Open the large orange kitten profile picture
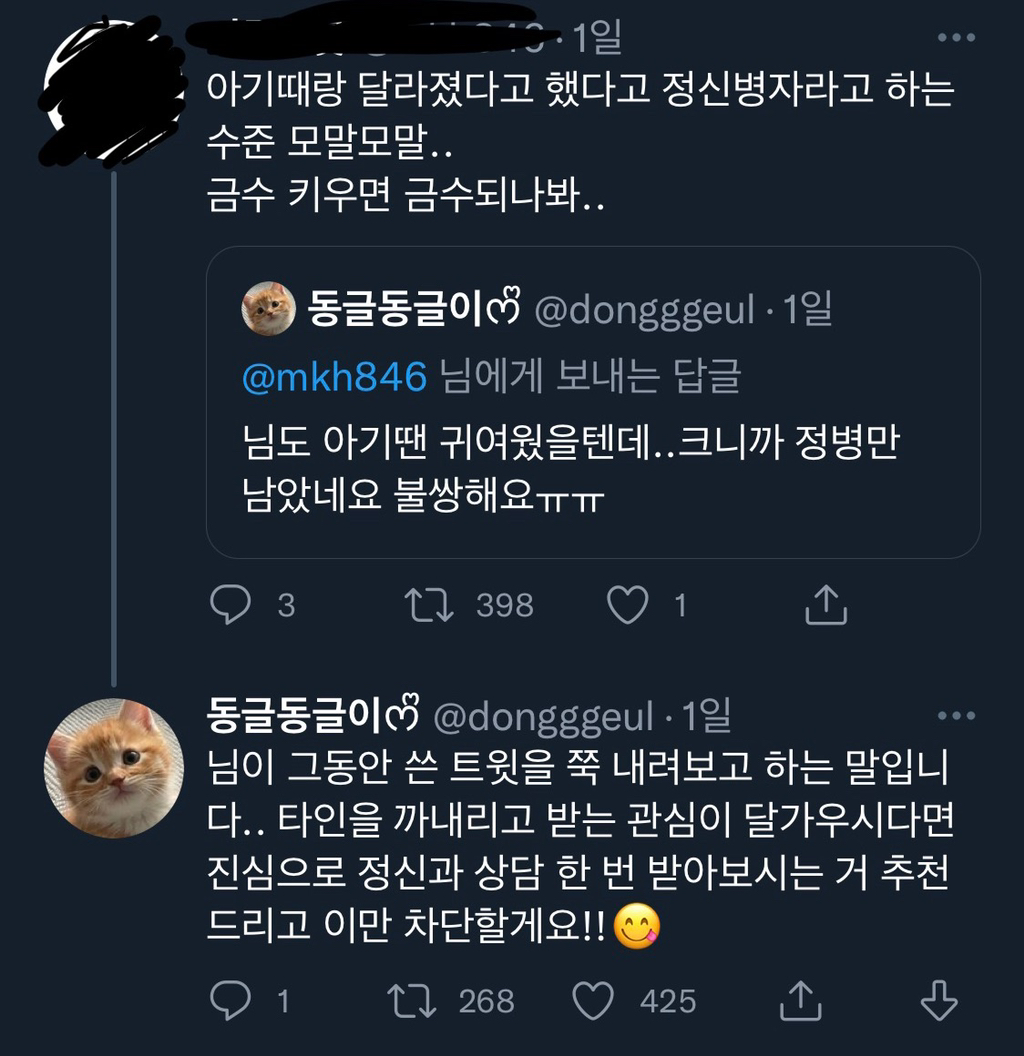Viewport: 1024px width, 1056px height. point(114,768)
